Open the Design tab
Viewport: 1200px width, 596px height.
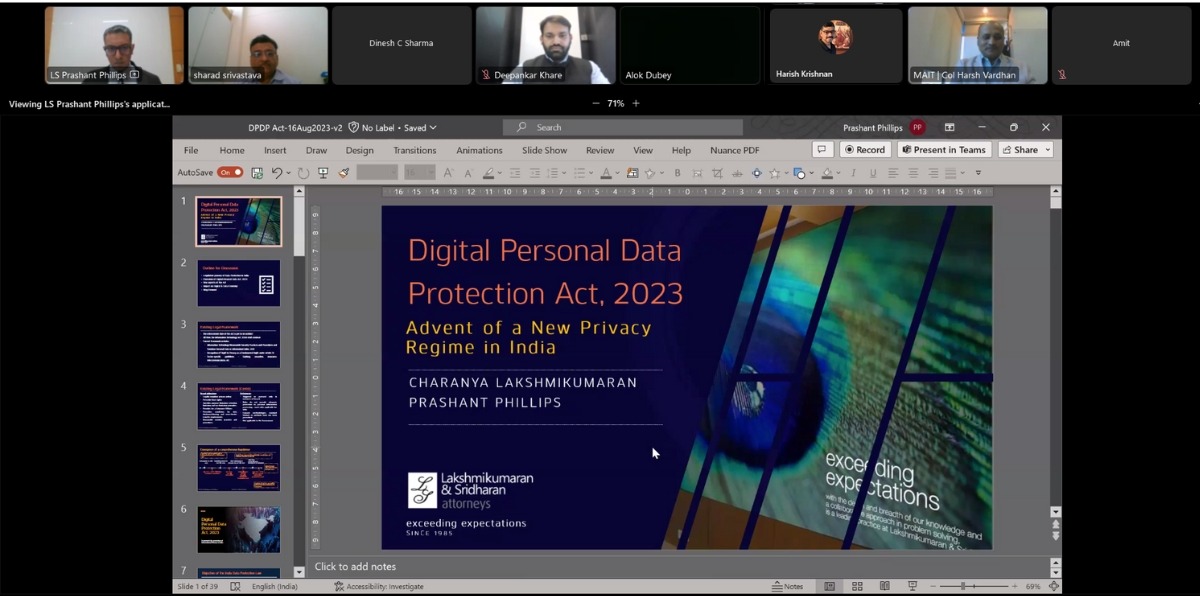pos(360,150)
